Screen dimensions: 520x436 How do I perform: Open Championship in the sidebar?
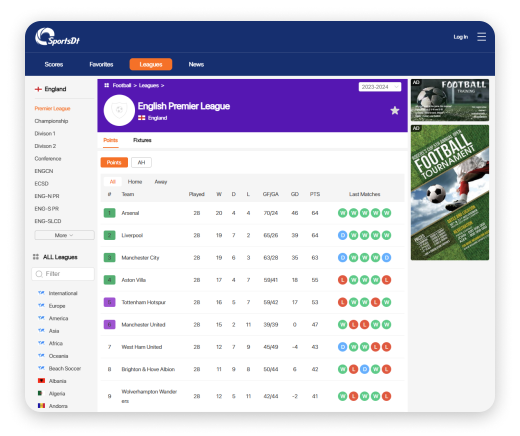[51, 121]
